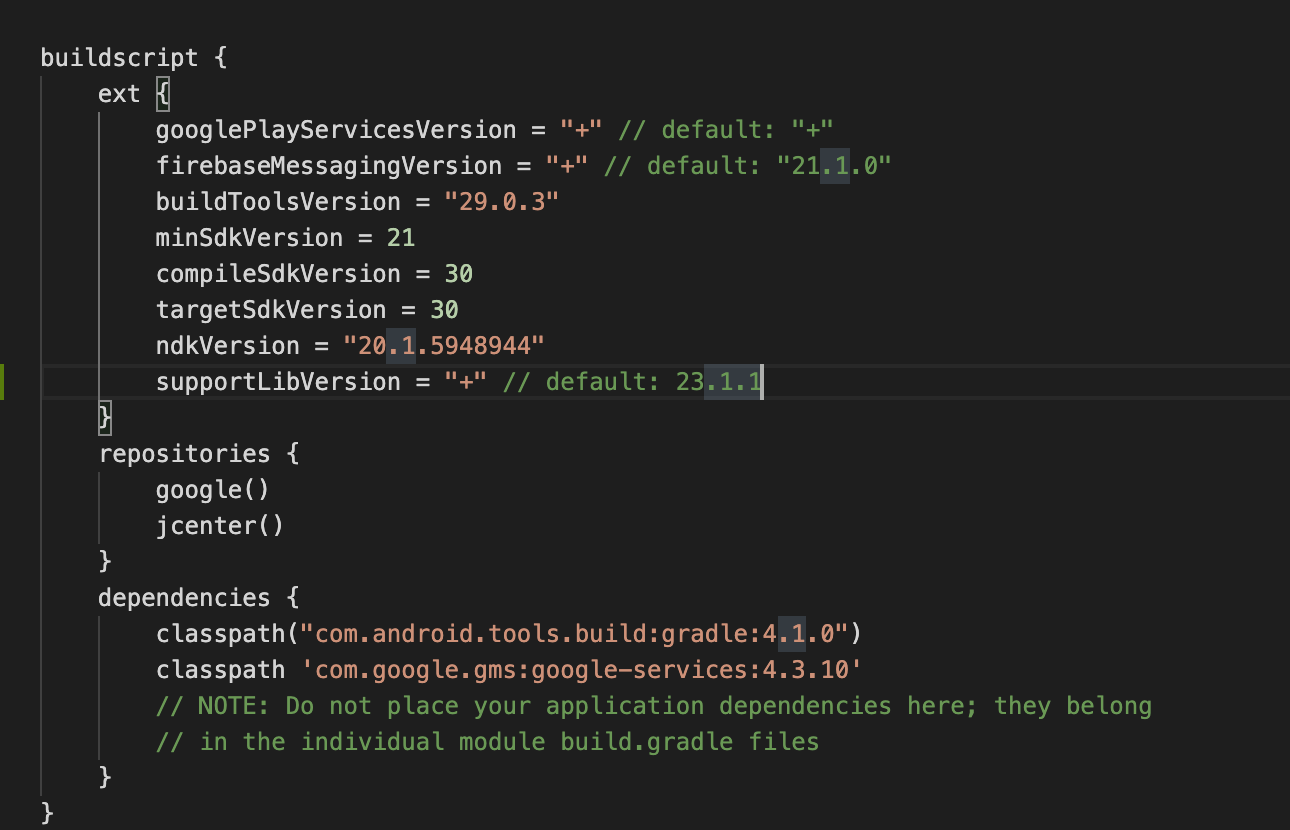
Task: Click 'com.google.gms:google-services:4.3.10' string
Action: [x=581, y=669]
